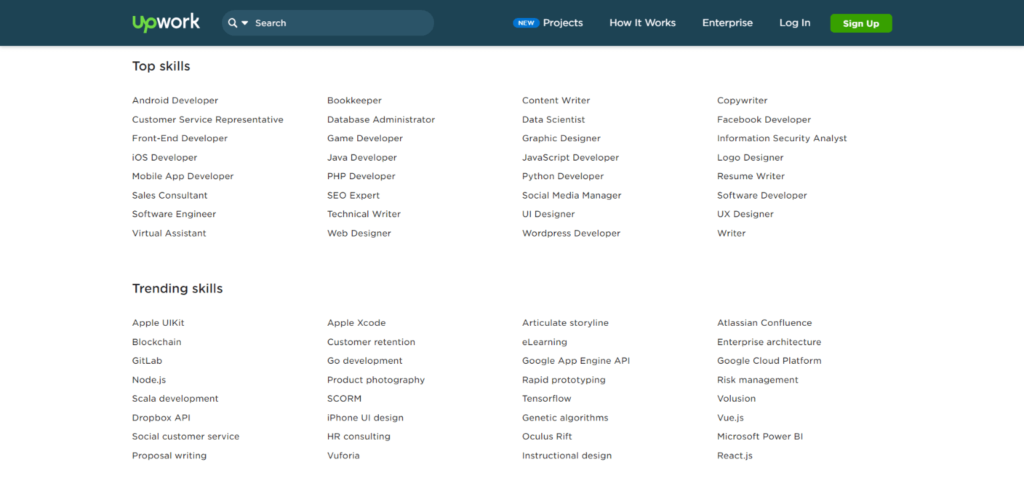Click into the Search input field
The image size is (1024, 481).
340,23
